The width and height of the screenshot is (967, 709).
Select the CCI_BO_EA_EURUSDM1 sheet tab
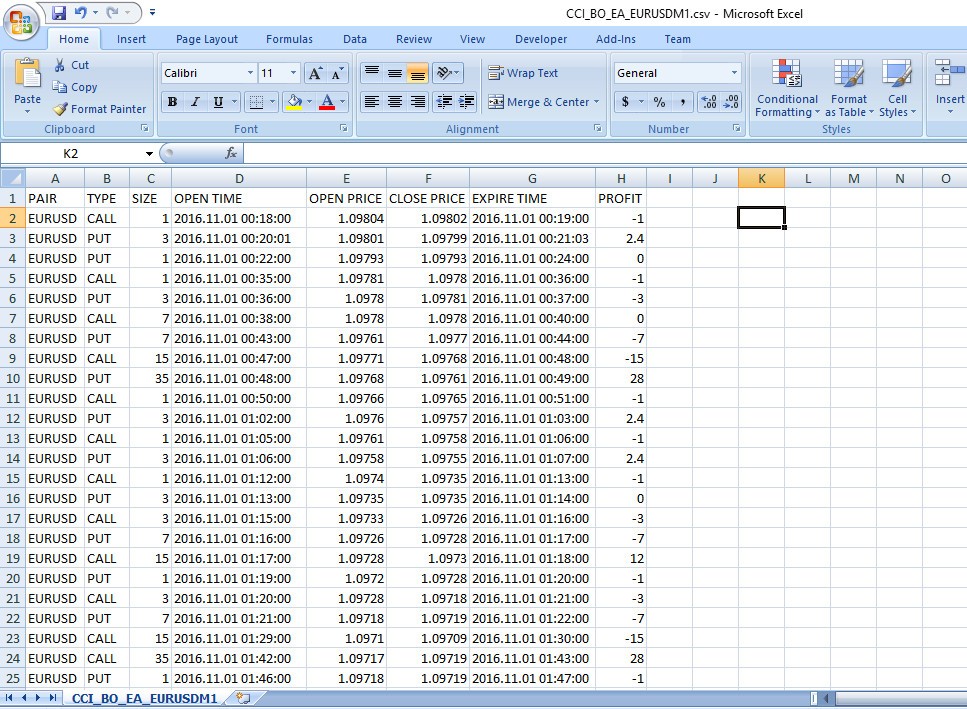pyautogui.click(x=144, y=699)
